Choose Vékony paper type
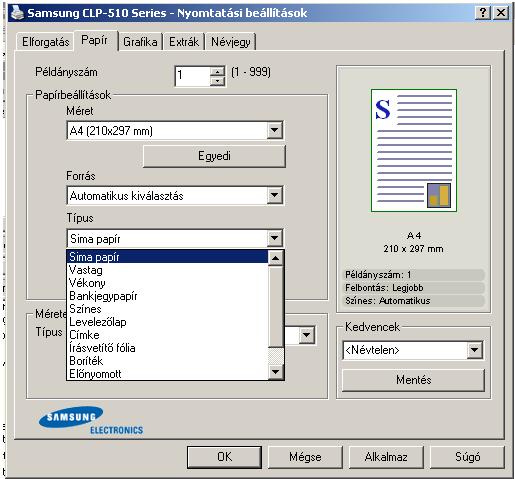The height and width of the screenshot is (479, 515). pos(168,283)
